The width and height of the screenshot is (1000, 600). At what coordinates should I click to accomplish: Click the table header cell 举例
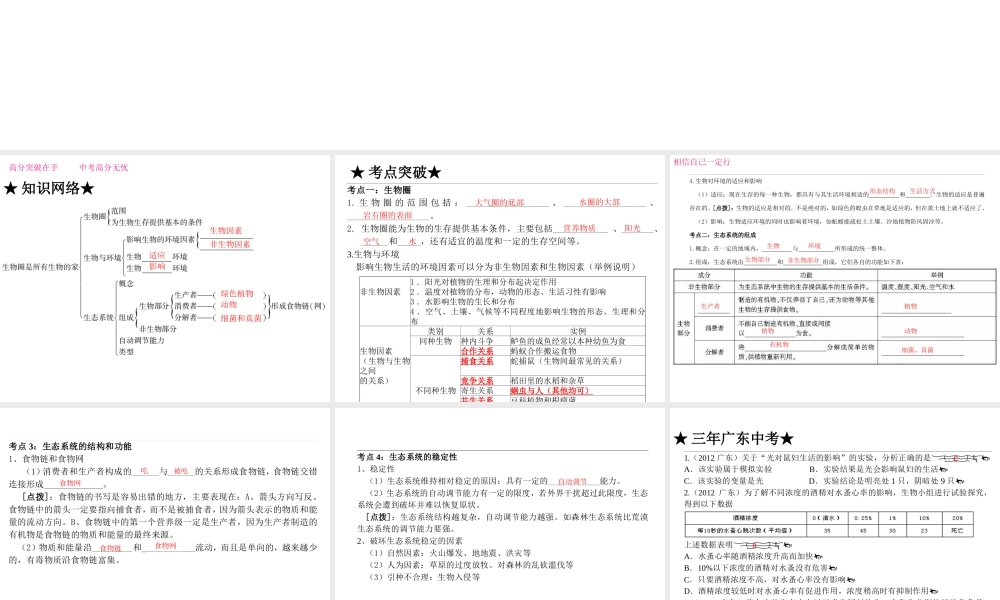(937, 275)
